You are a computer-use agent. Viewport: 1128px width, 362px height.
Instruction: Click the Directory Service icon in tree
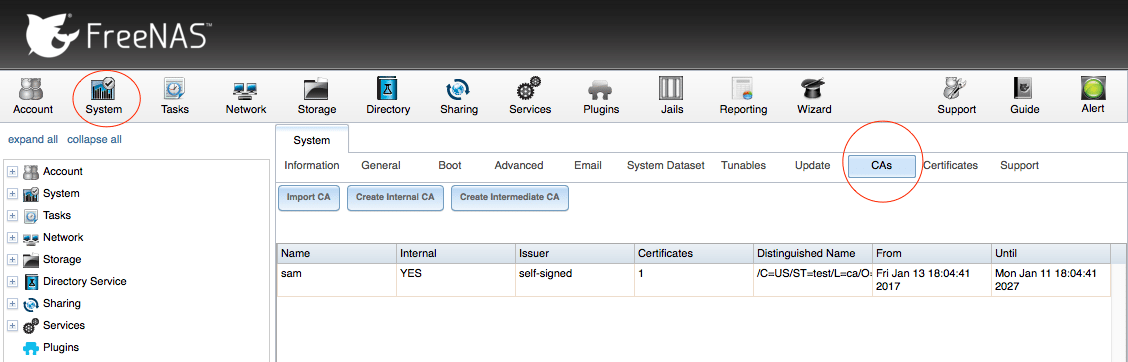(31, 281)
